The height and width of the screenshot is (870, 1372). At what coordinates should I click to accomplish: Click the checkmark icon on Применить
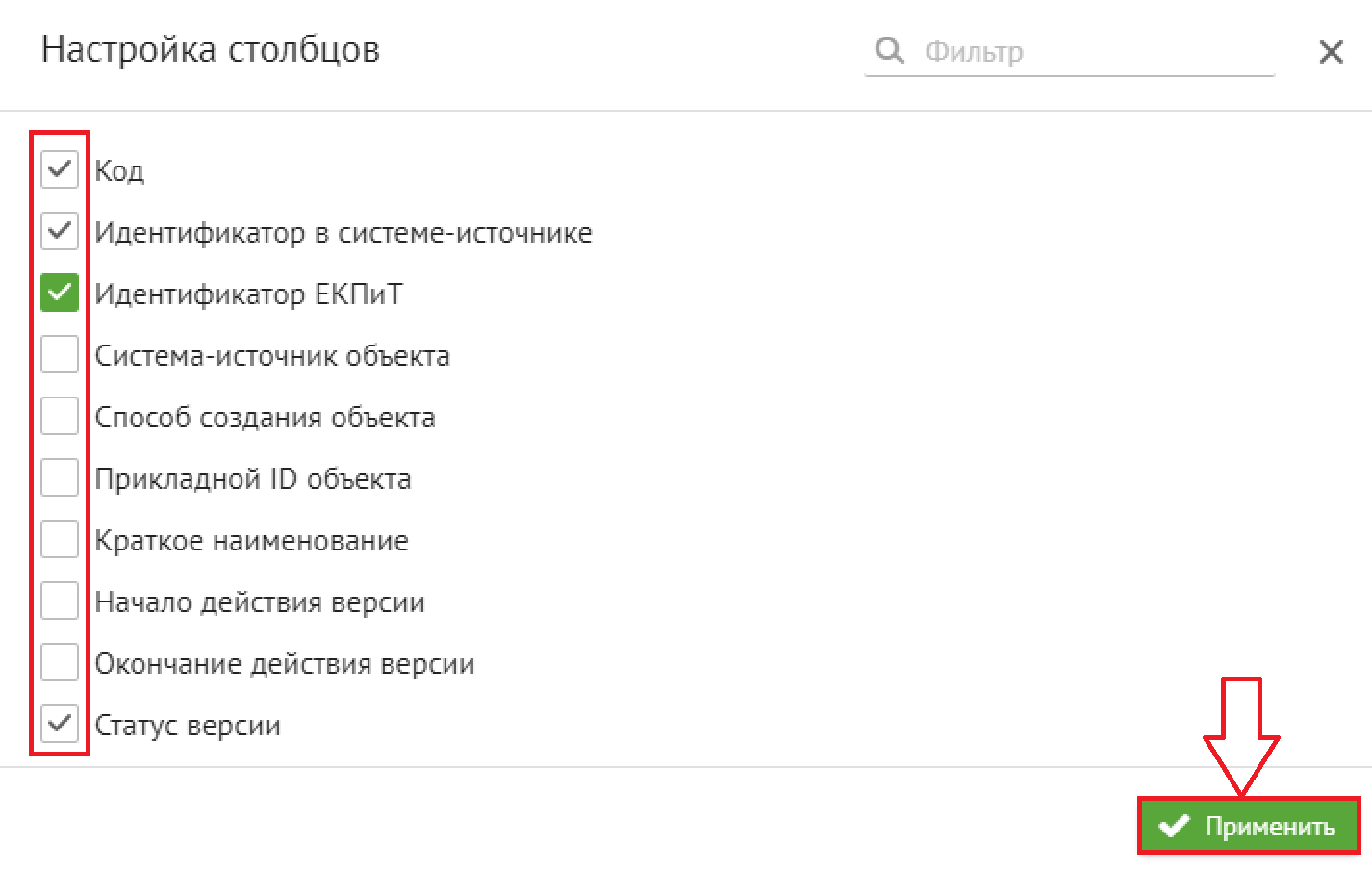point(1174,826)
